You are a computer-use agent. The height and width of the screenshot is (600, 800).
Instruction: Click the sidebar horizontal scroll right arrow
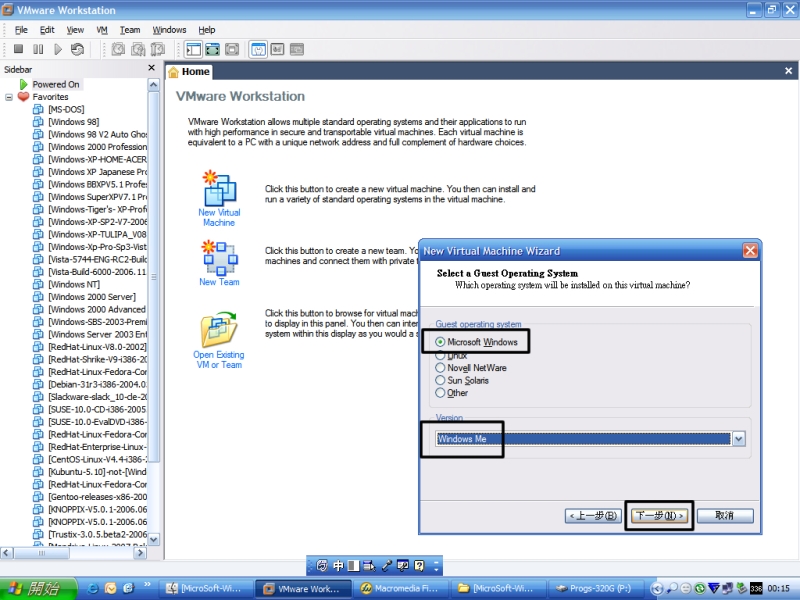140,553
